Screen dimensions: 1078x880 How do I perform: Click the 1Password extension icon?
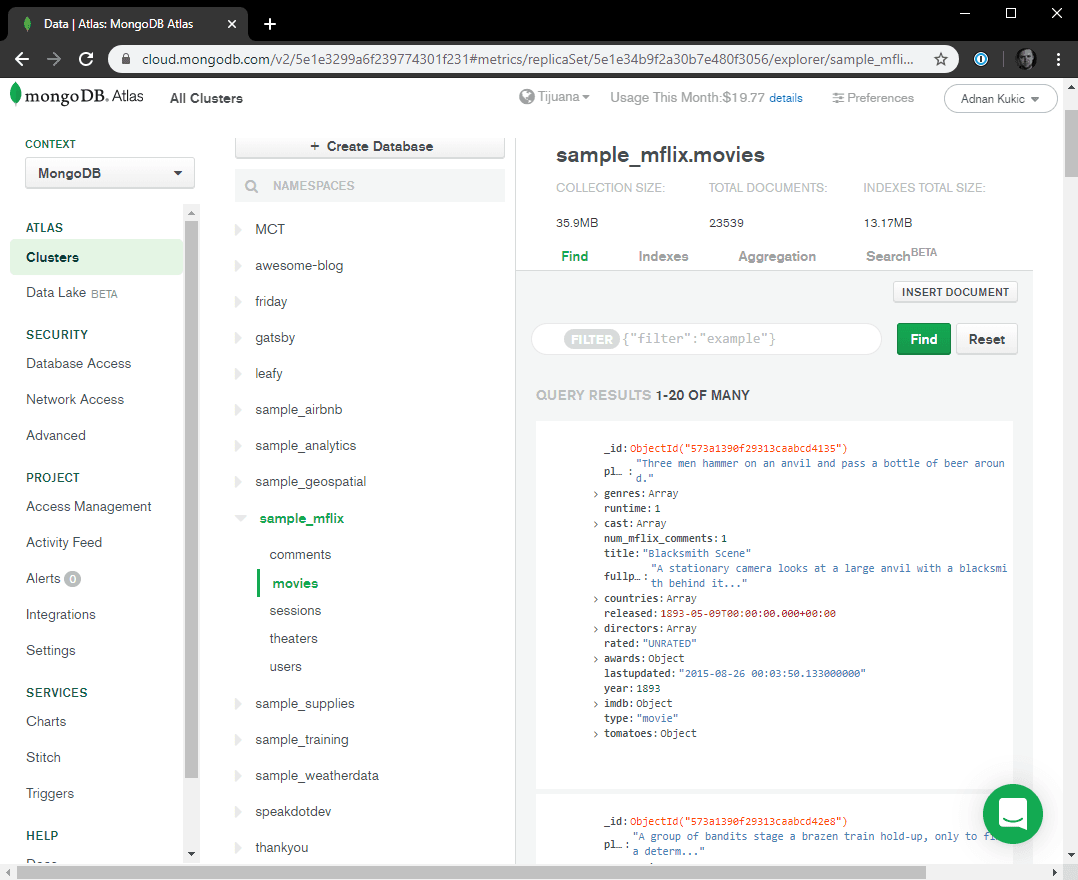coord(982,59)
